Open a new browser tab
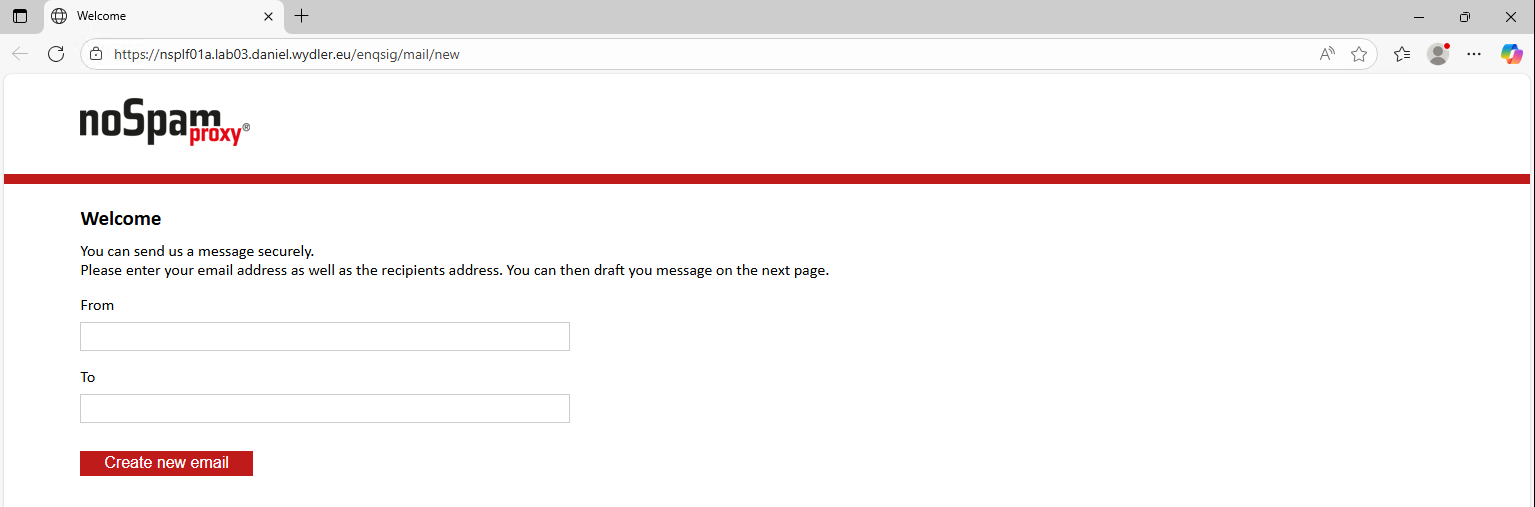The image size is (1535, 507). click(x=302, y=16)
